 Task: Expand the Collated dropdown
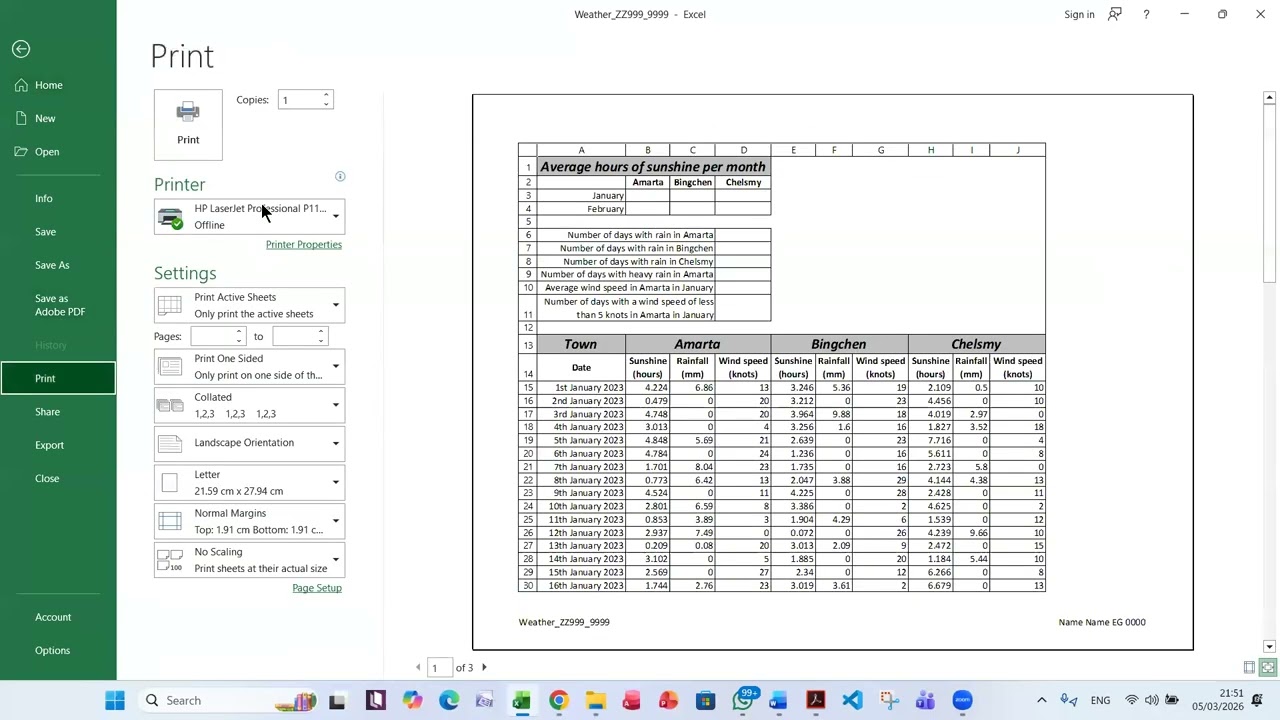pos(249,405)
